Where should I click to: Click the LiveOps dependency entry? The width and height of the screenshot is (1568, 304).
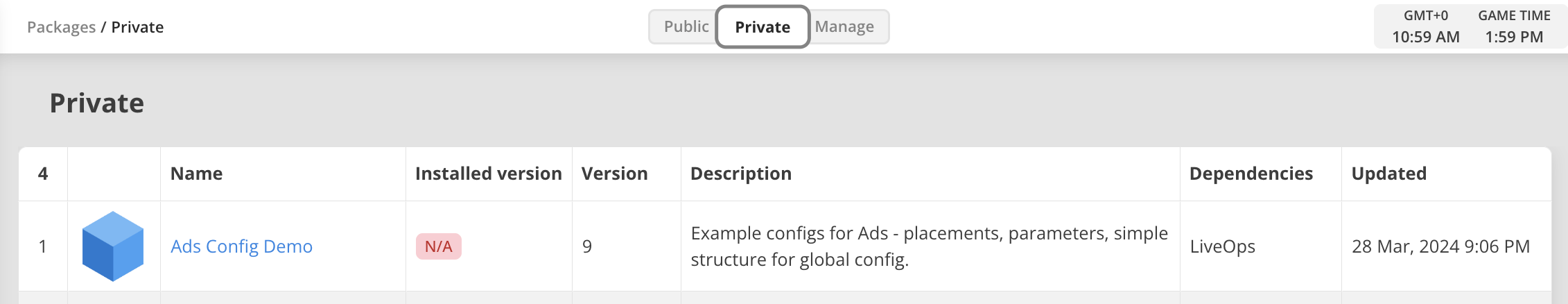(1223, 246)
